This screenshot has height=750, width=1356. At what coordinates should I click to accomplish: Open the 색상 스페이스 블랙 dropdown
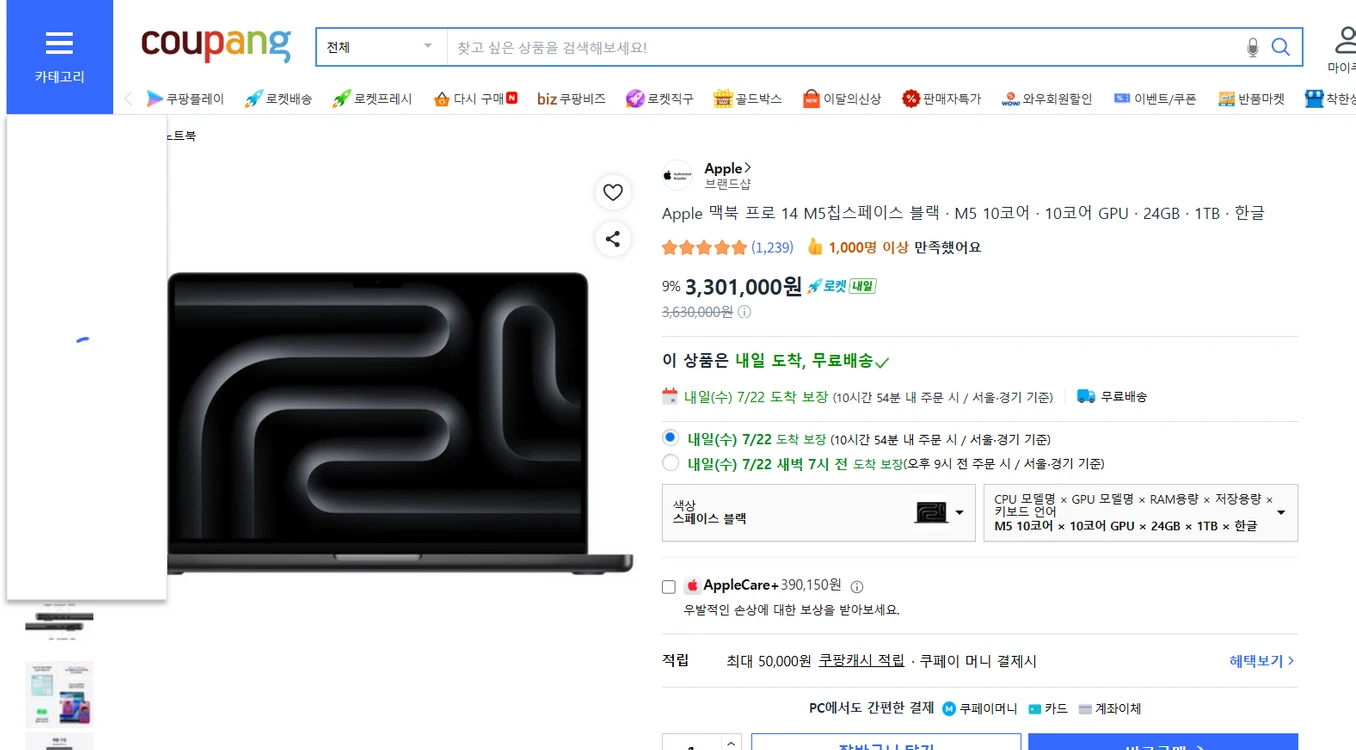(x=818, y=513)
